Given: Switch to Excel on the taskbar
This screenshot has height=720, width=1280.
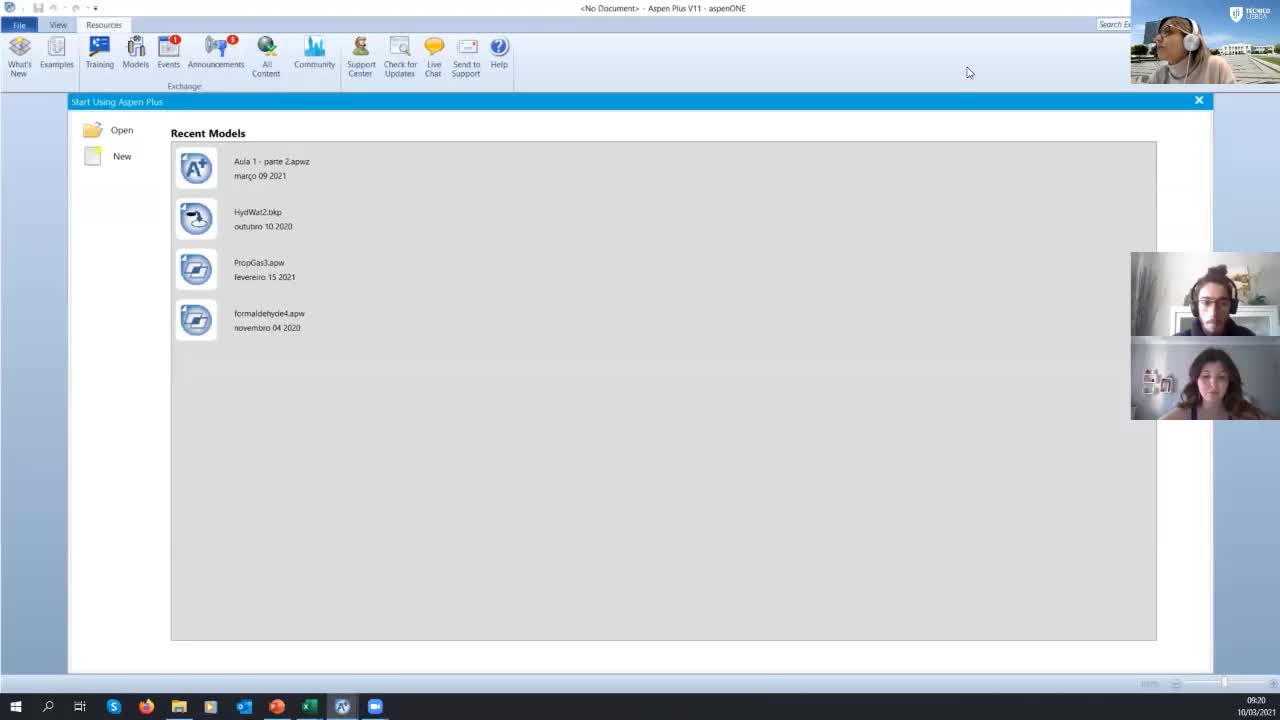Looking at the screenshot, I should pos(310,706).
